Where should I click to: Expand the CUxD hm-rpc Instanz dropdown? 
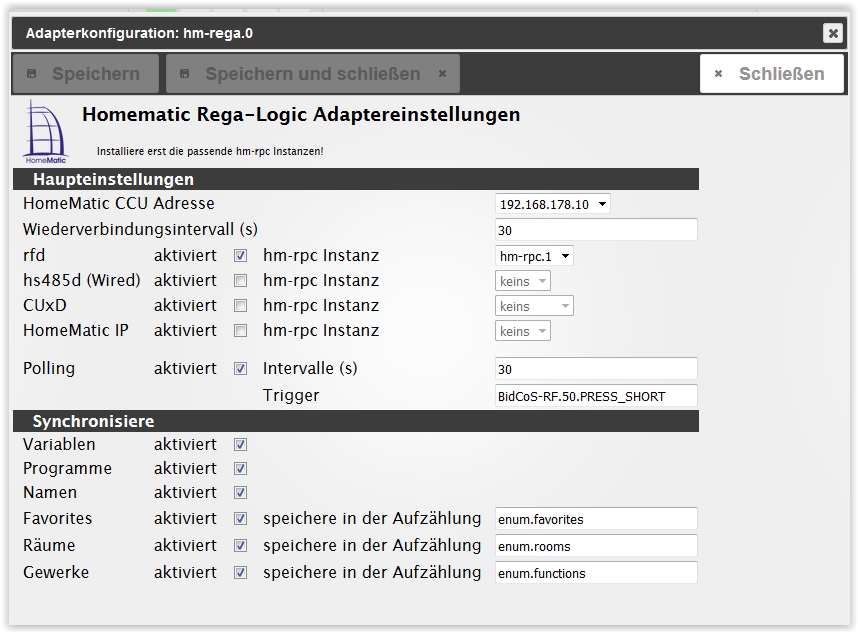tap(534, 306)
